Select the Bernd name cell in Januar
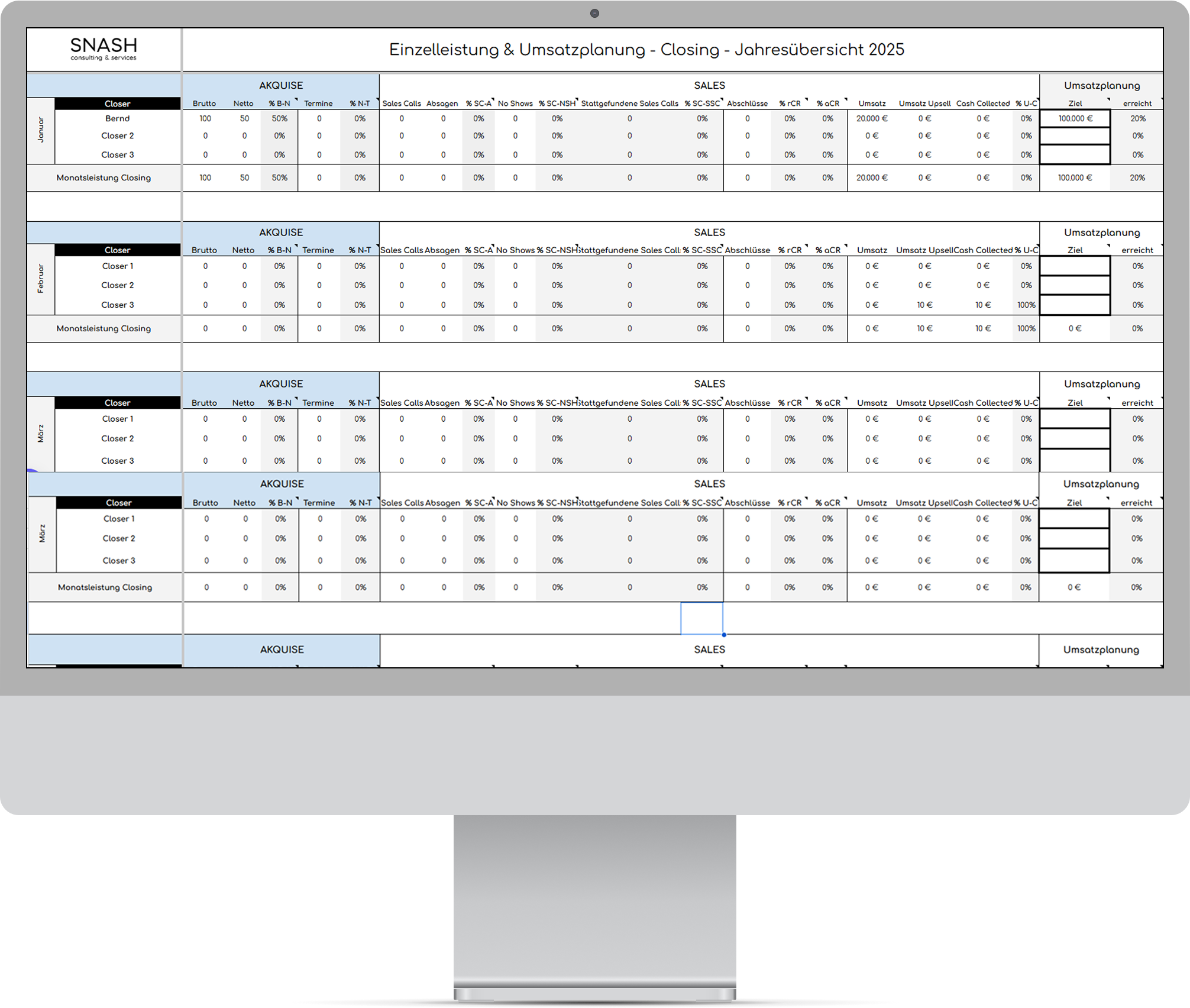This screenshot has width=1190, height=1008. click(117, 118)
